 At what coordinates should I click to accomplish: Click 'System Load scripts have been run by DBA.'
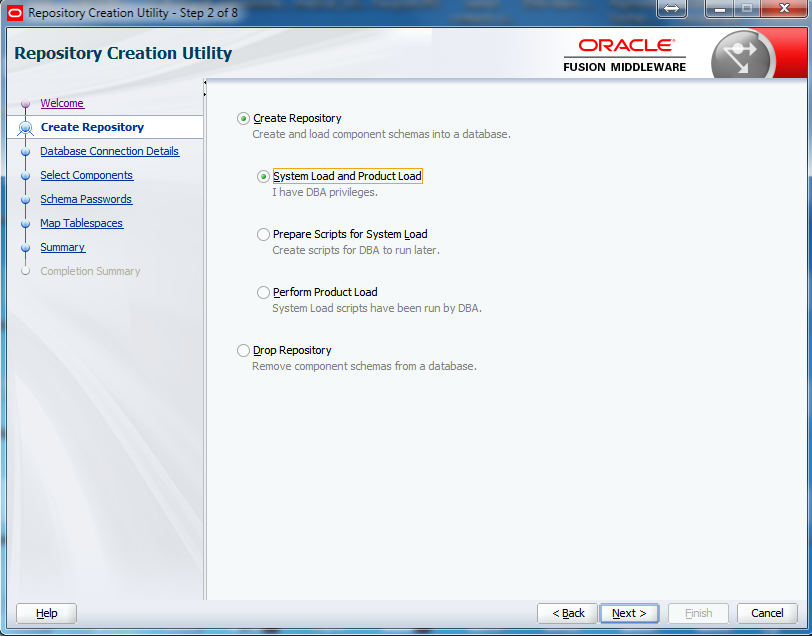tap(377, 308)
